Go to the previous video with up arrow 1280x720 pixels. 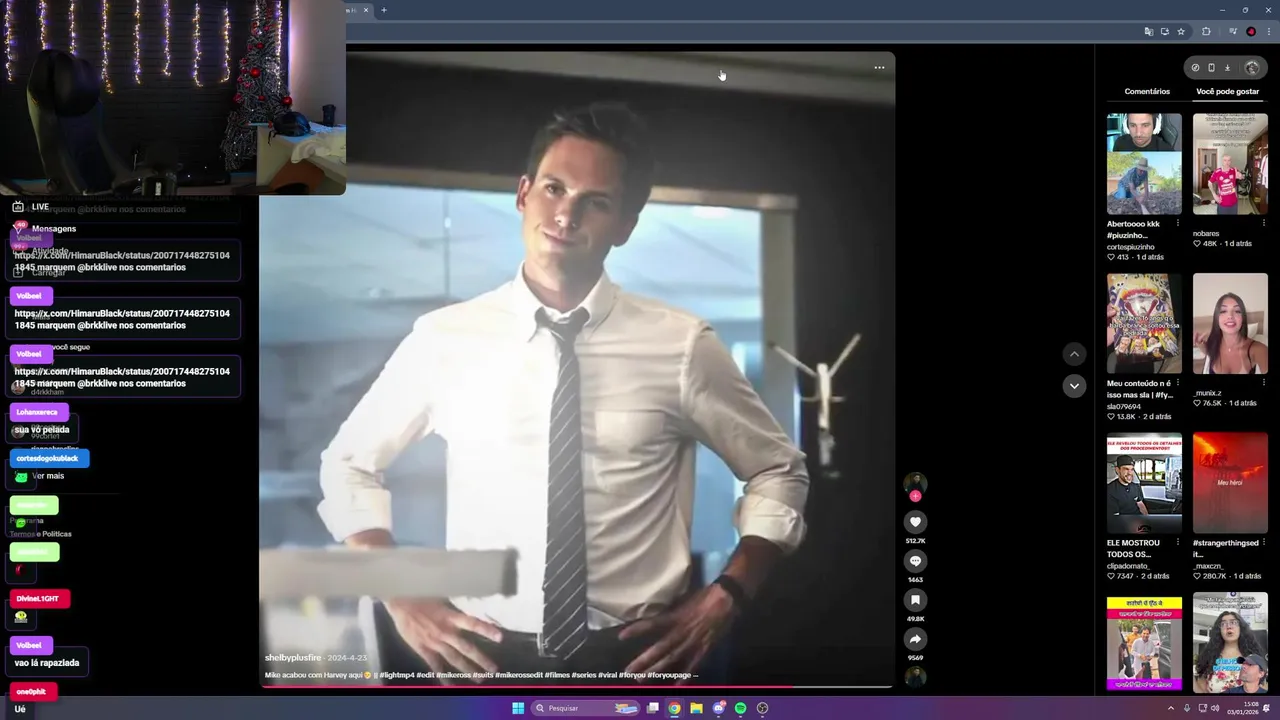pos(1074,354)
